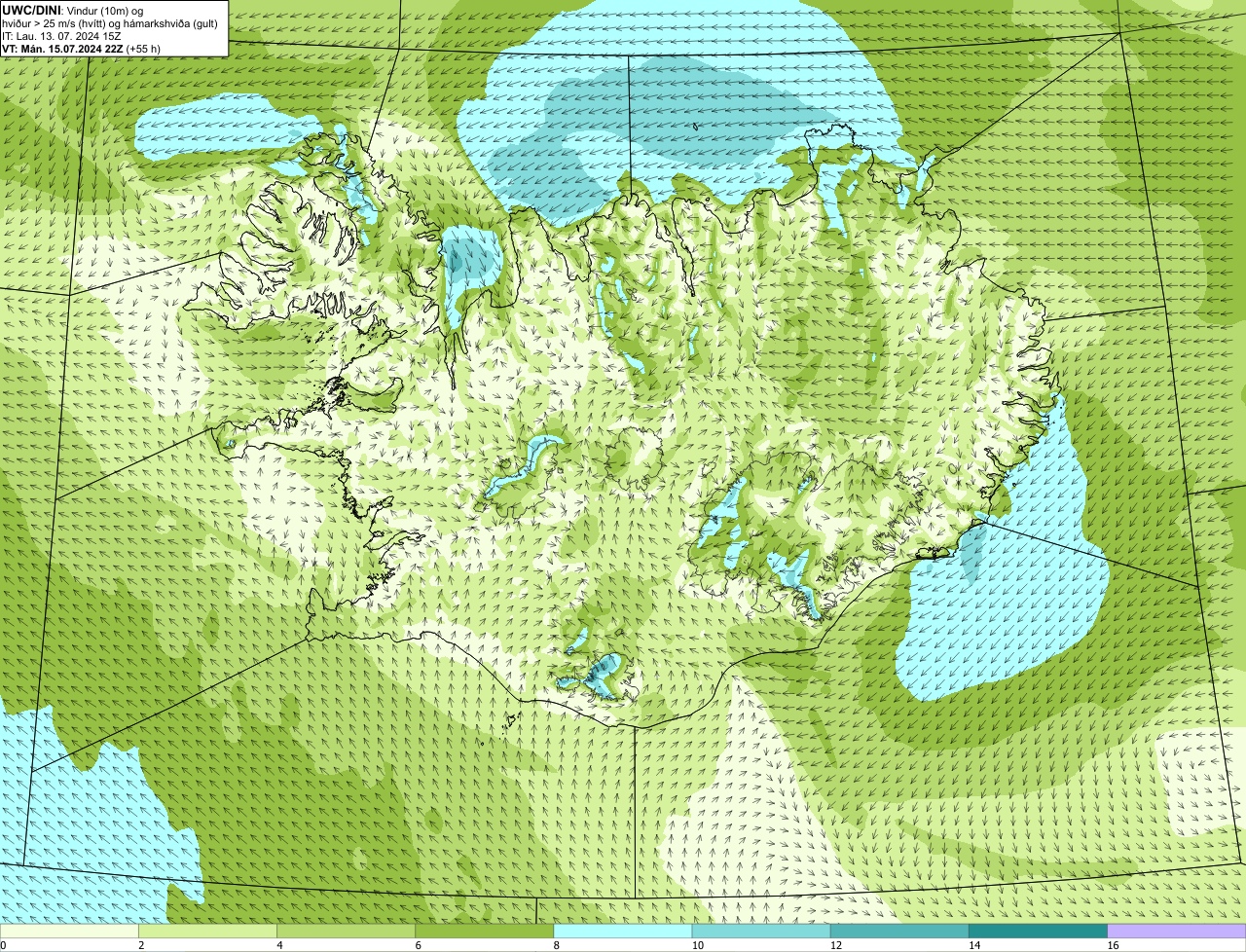Click the "UWC/DINI: Vindur (10m) og" title line
The height and width of the screenshot is (952, 1246).
tap(73, 10)
